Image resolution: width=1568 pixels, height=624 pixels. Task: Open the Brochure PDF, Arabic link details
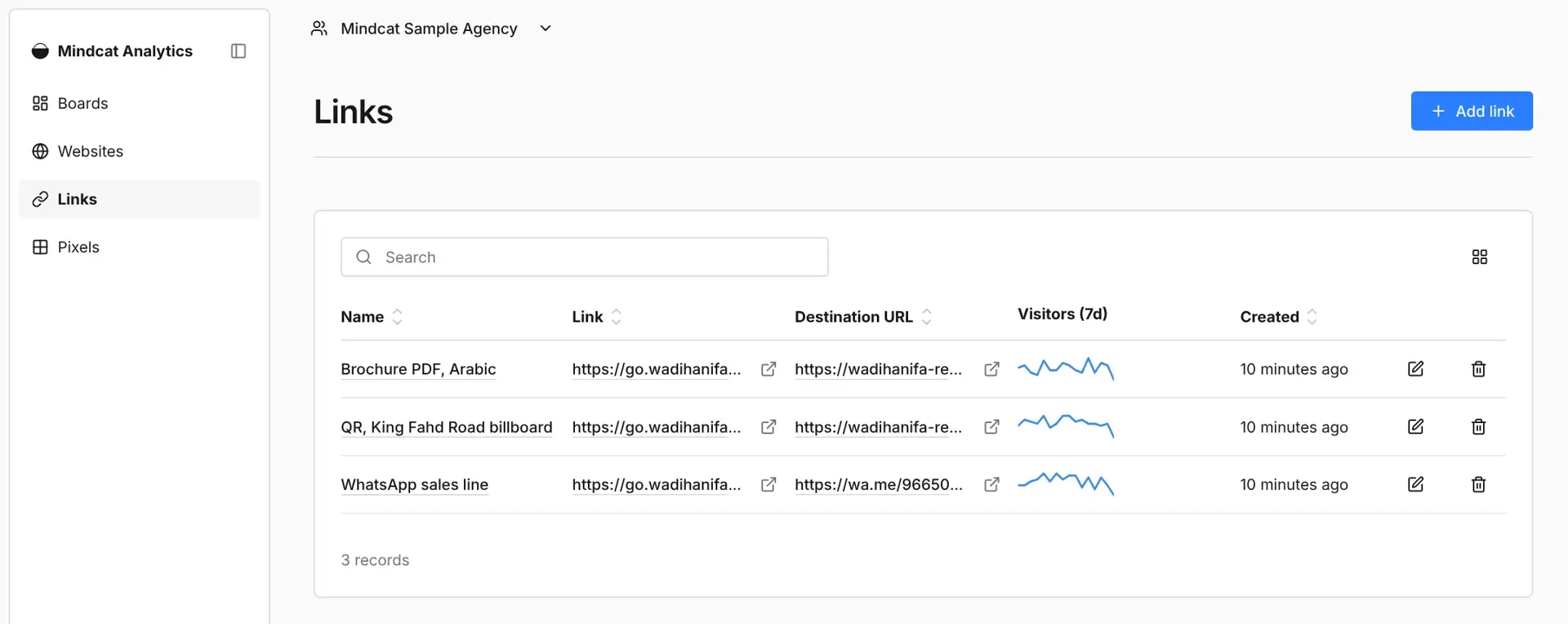[x=418, y=369]
